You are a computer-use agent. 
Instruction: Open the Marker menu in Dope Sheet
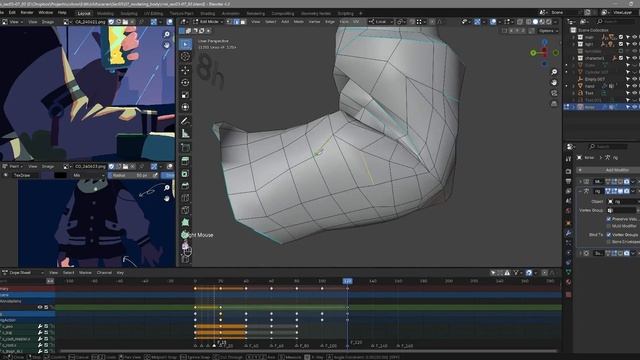[x=85, y=273]
